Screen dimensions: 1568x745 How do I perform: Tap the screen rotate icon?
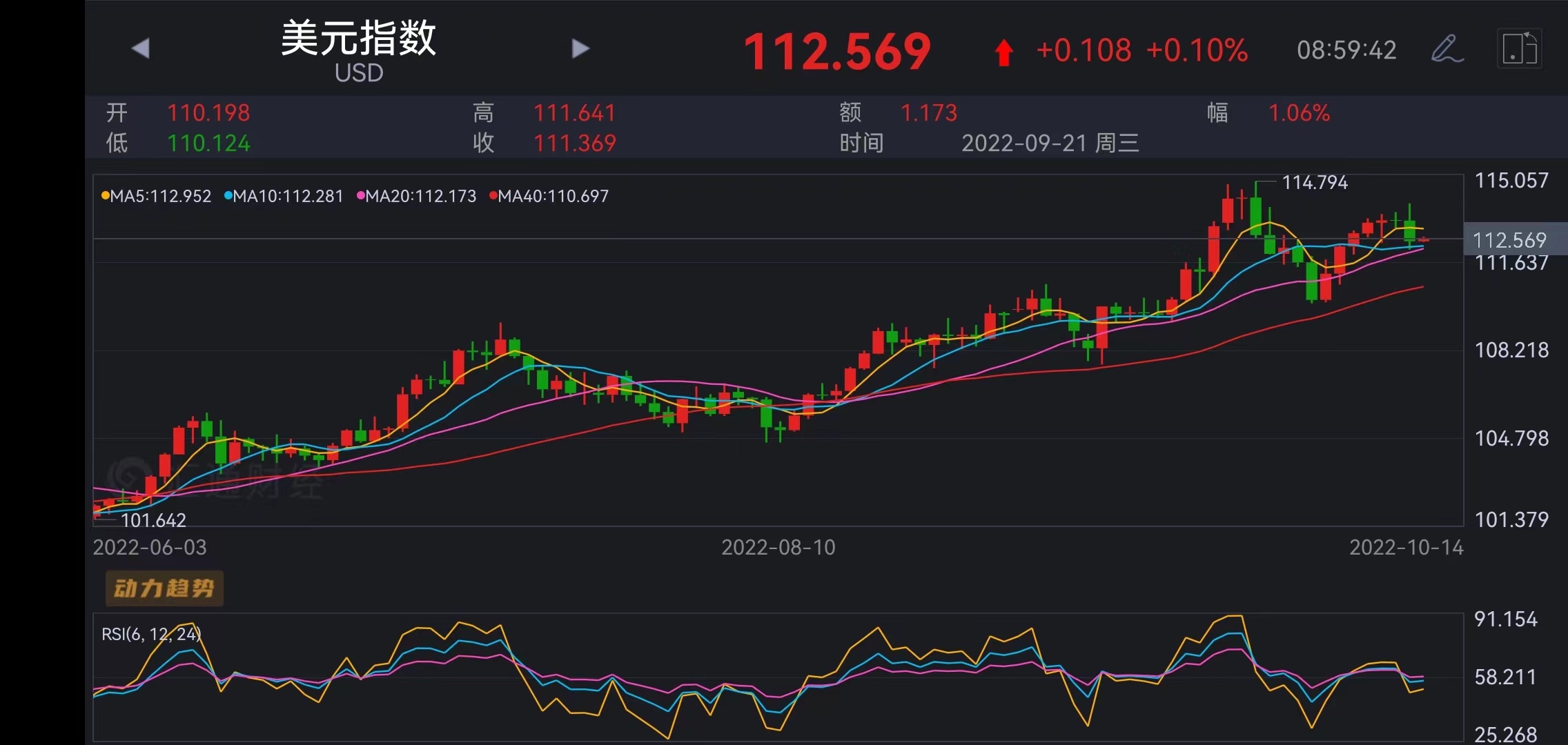tap(1519, 49)
